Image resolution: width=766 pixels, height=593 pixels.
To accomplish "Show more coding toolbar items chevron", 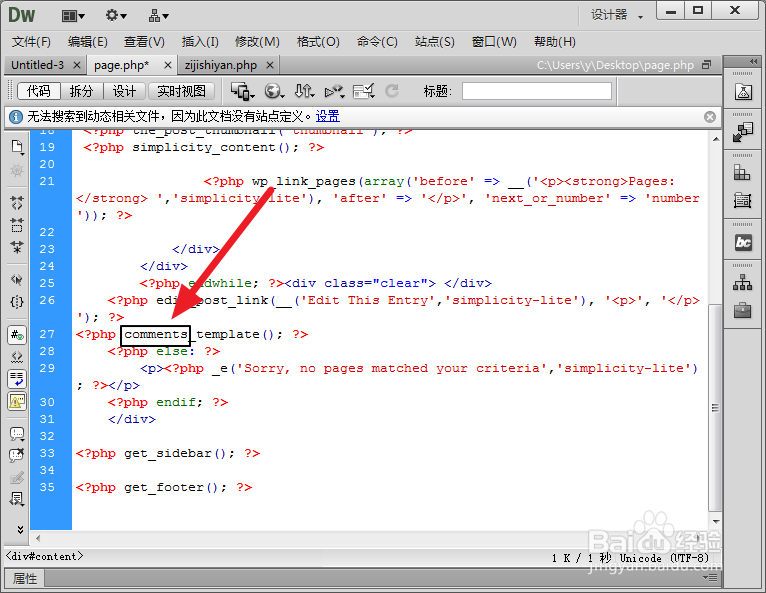I will coord(20,529).
